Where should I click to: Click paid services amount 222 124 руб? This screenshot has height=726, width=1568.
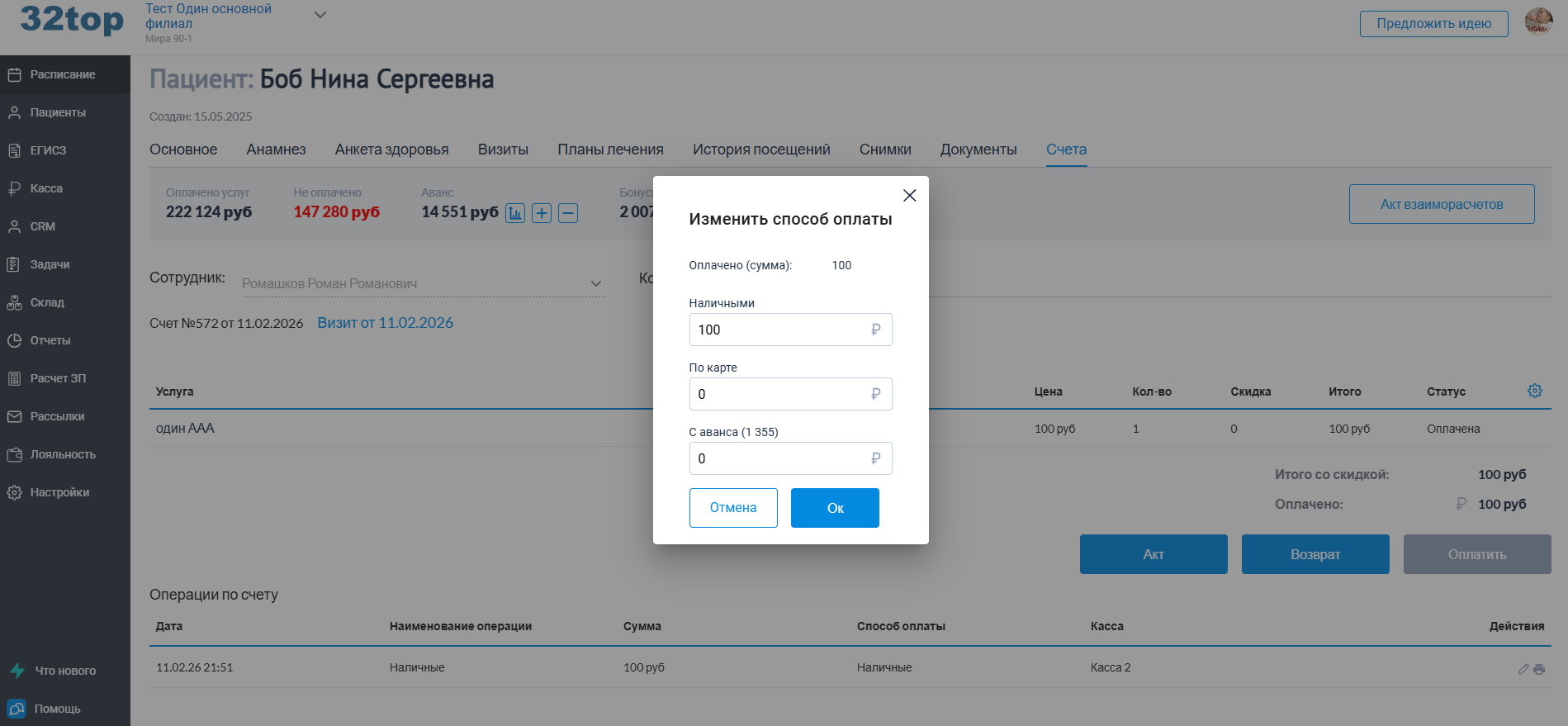click(209, 212)
